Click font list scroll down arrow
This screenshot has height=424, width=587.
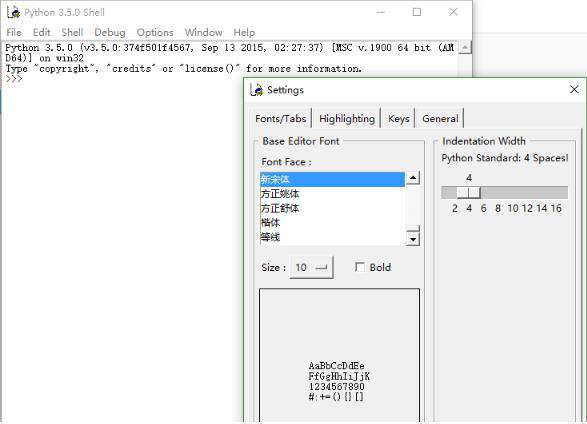click(413, 239)
